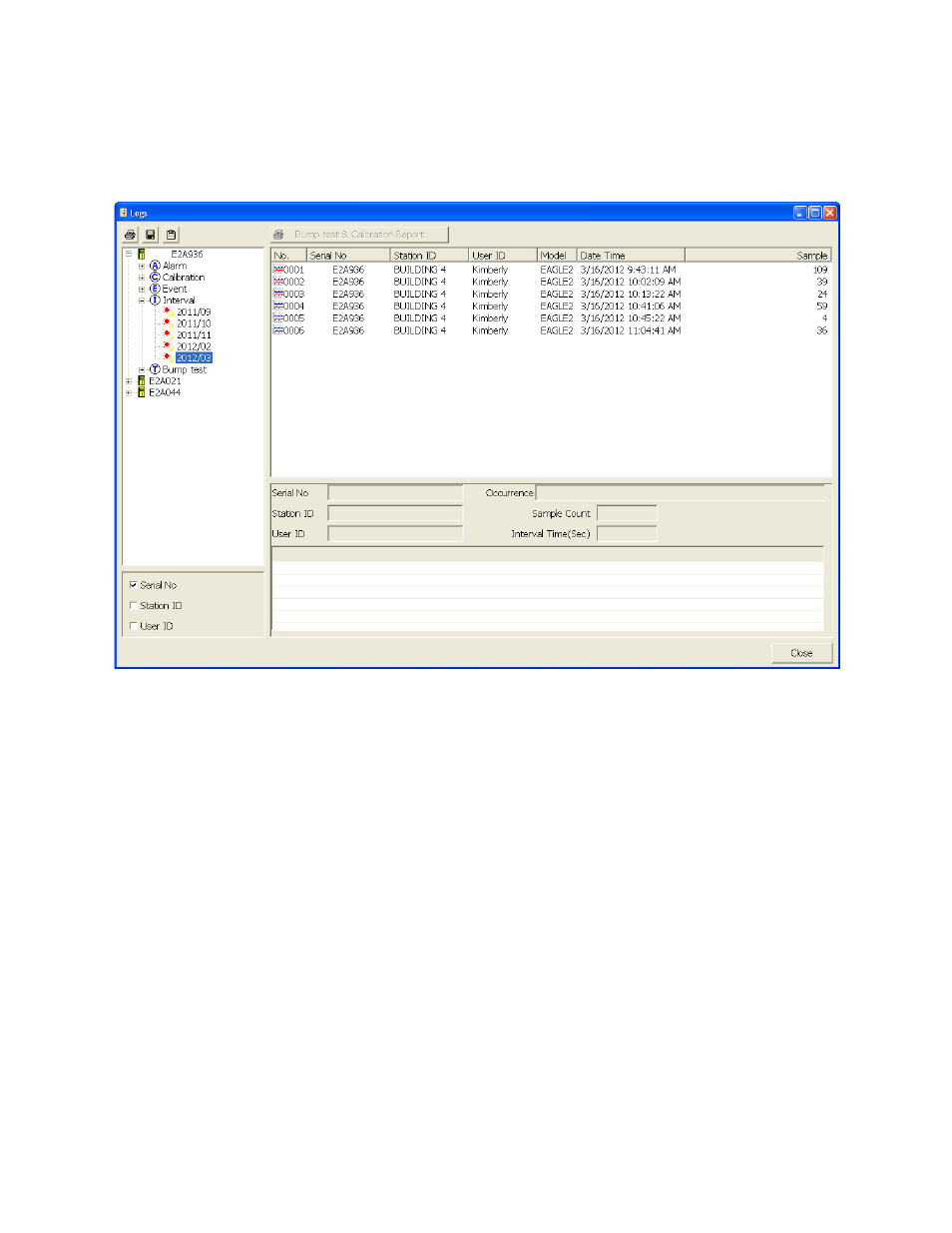Click the E2A936 instrument icon

point(142,255)
